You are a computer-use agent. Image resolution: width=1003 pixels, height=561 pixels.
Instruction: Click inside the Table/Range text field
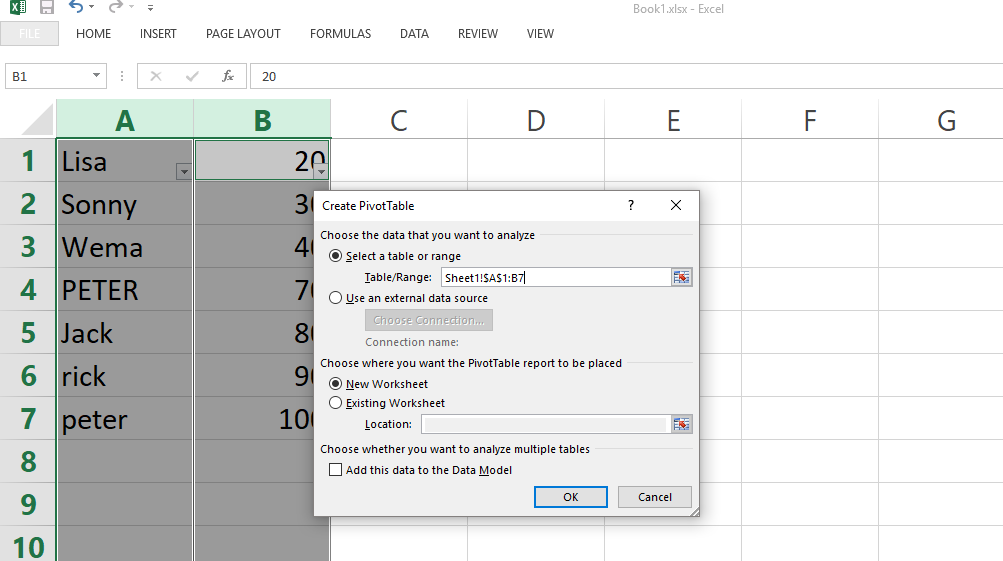[x=555, y=278]
